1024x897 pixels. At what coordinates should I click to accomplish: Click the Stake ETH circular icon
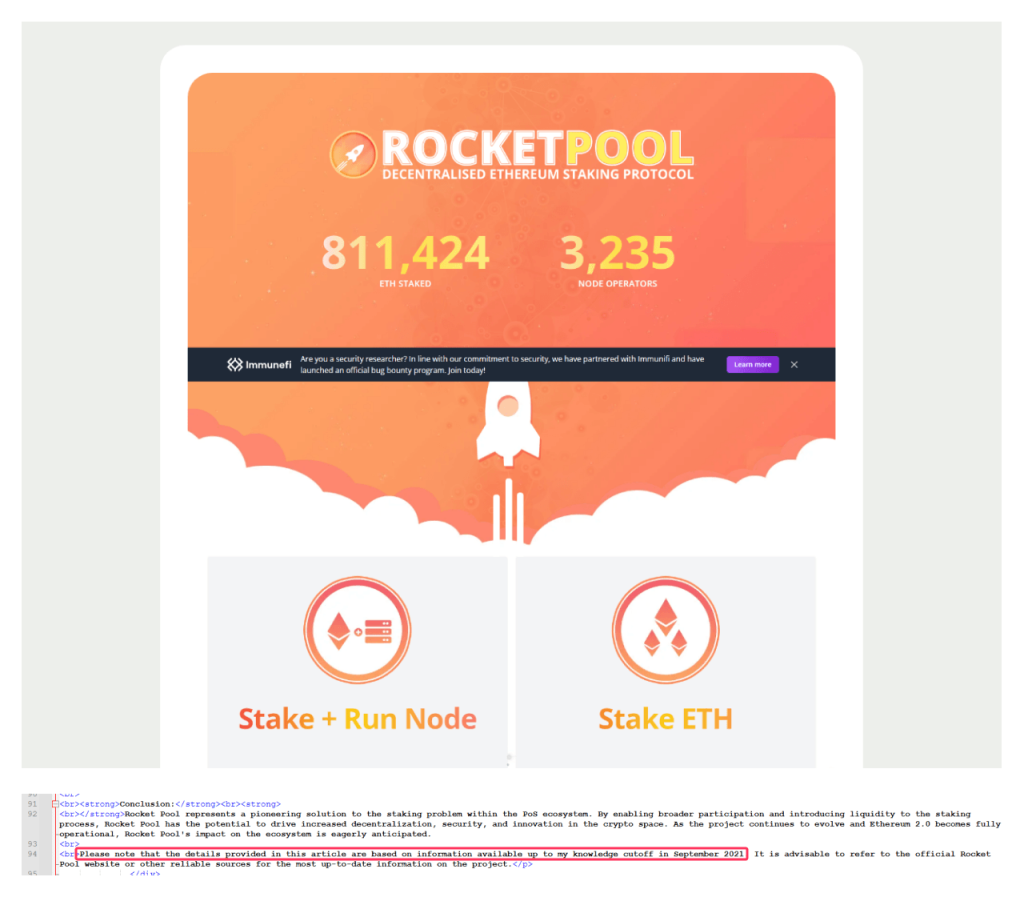pos(665,630)
